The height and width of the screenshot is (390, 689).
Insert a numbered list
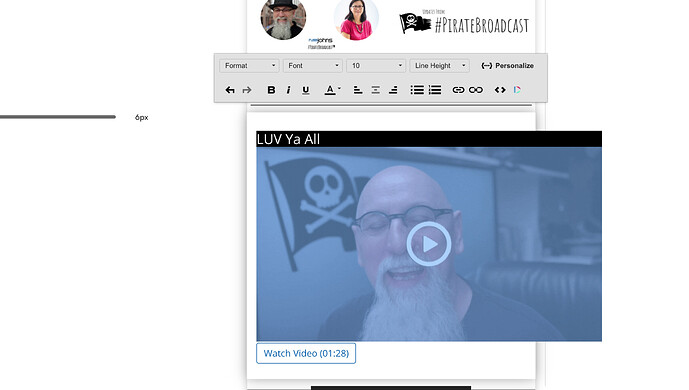(x=435, y=90)
